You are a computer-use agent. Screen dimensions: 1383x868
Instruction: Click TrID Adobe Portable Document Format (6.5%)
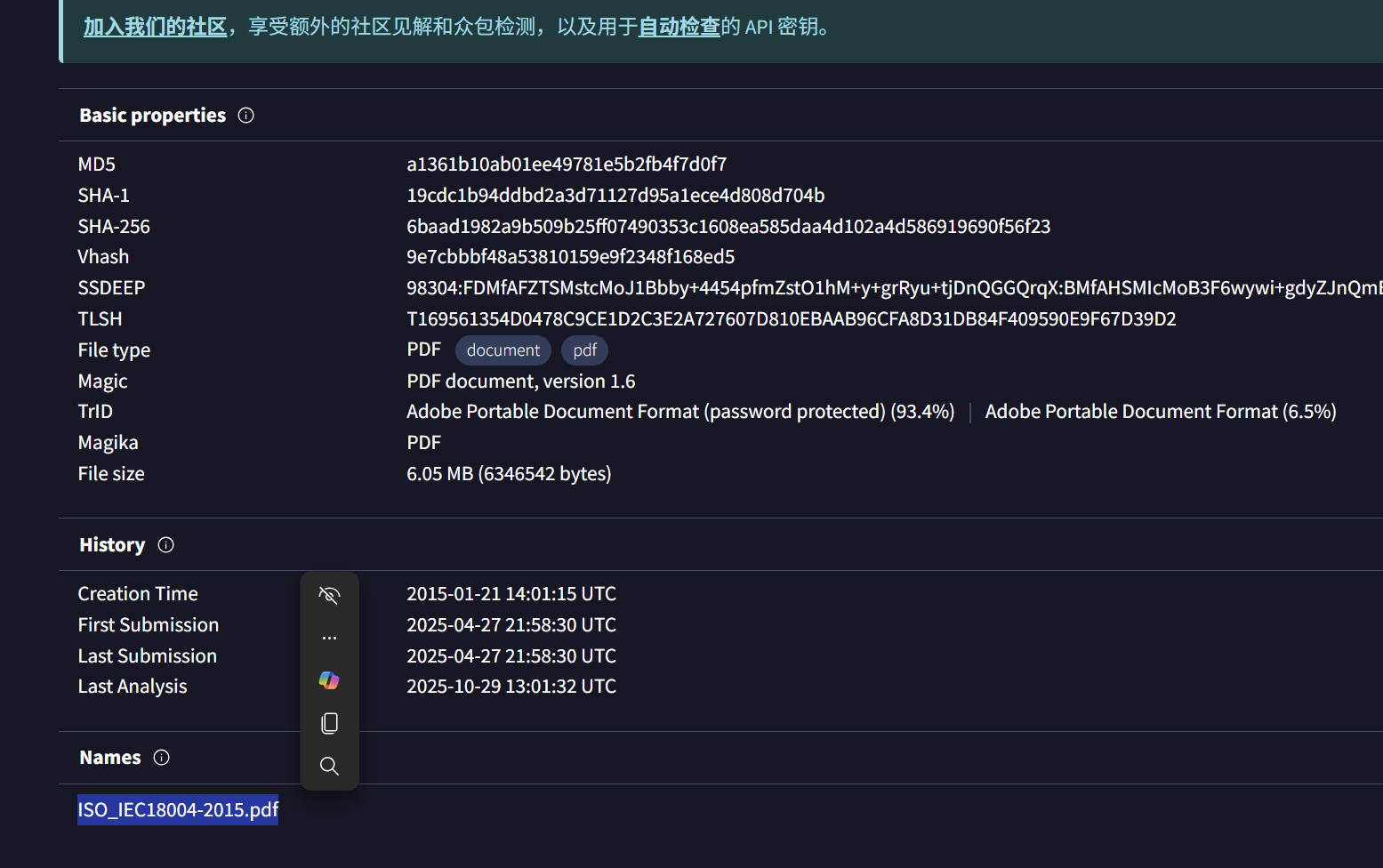tap(1161, 412)
